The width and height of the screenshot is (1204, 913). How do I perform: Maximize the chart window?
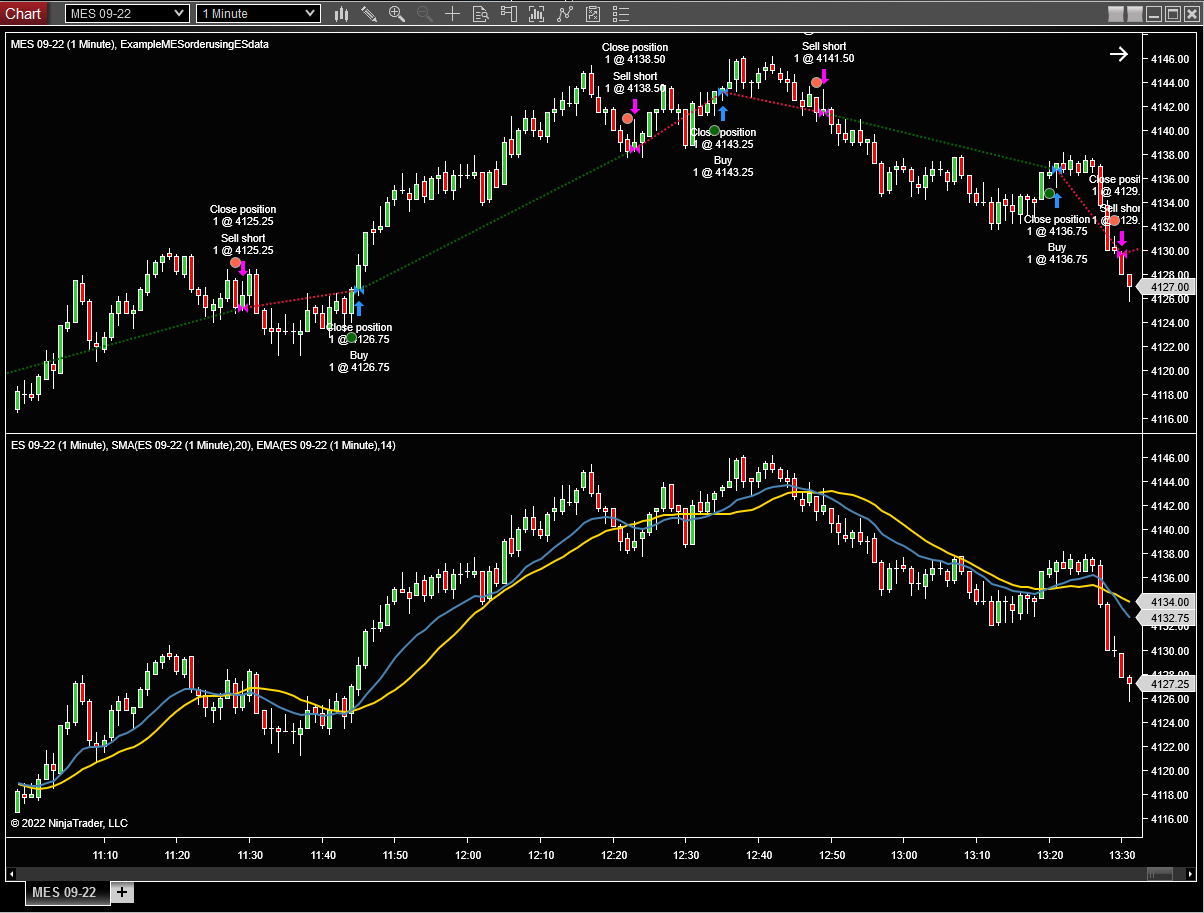[1171, 14]
